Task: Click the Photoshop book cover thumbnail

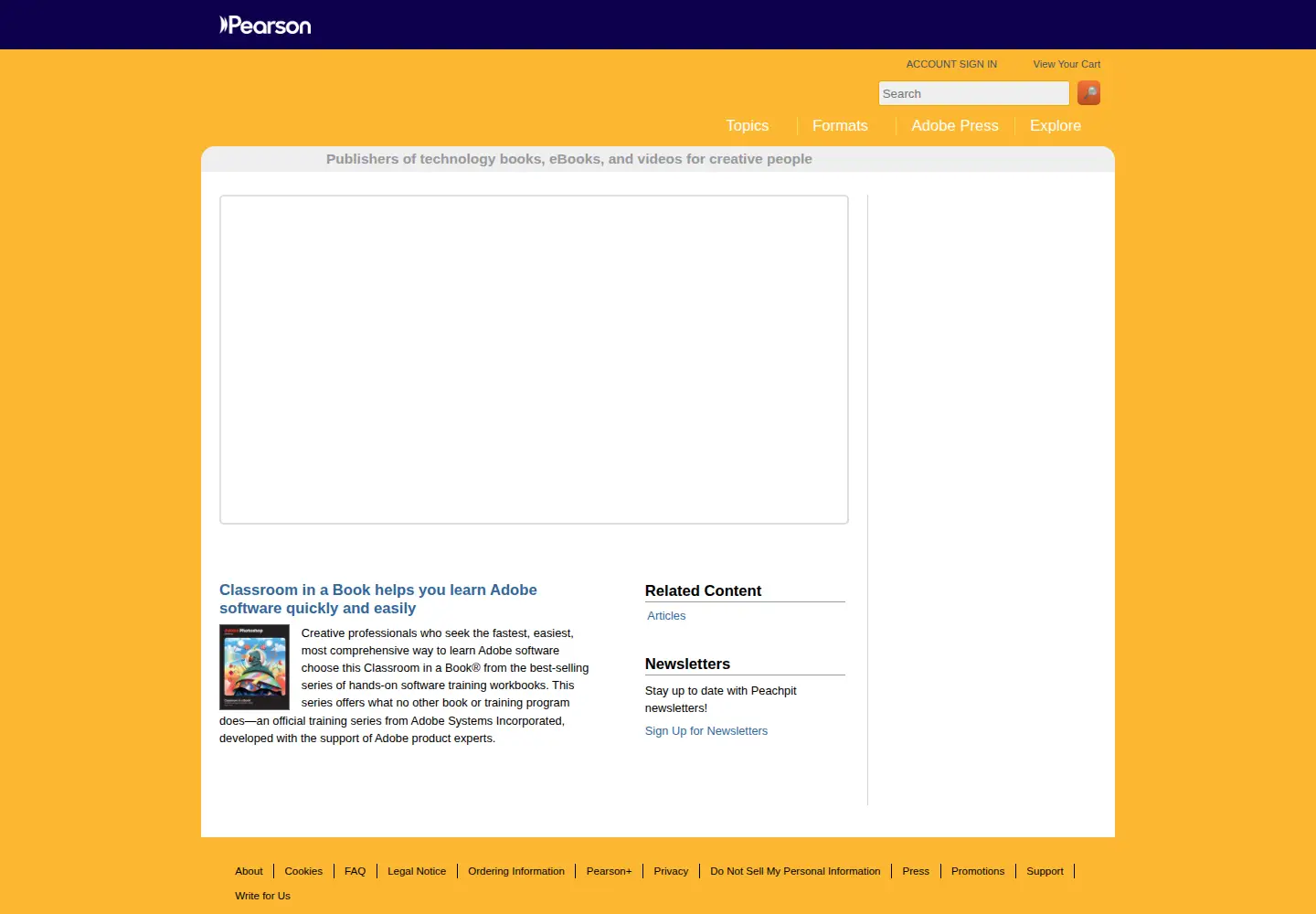Action: (x=254, y=667)
